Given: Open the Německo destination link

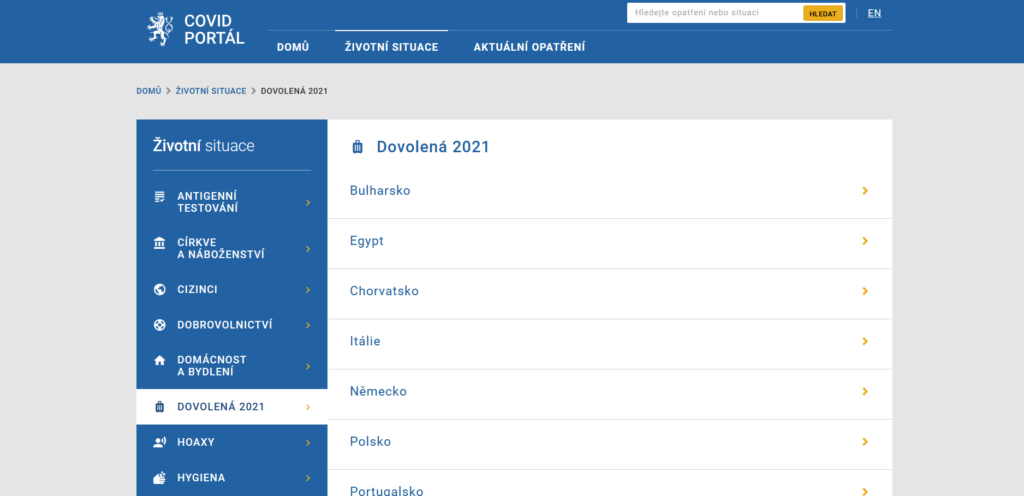Looking at the screenshot, I should [x=378, y=392].
